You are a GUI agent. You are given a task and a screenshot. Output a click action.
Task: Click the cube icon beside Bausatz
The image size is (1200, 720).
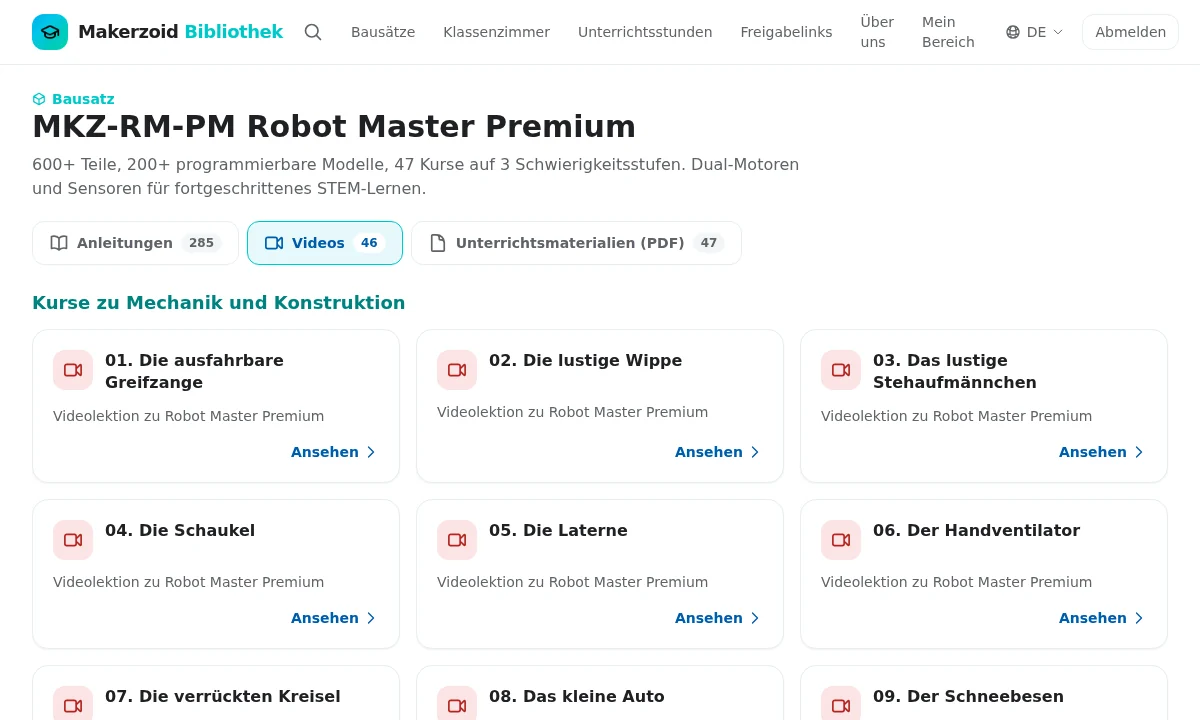(39, 99)
